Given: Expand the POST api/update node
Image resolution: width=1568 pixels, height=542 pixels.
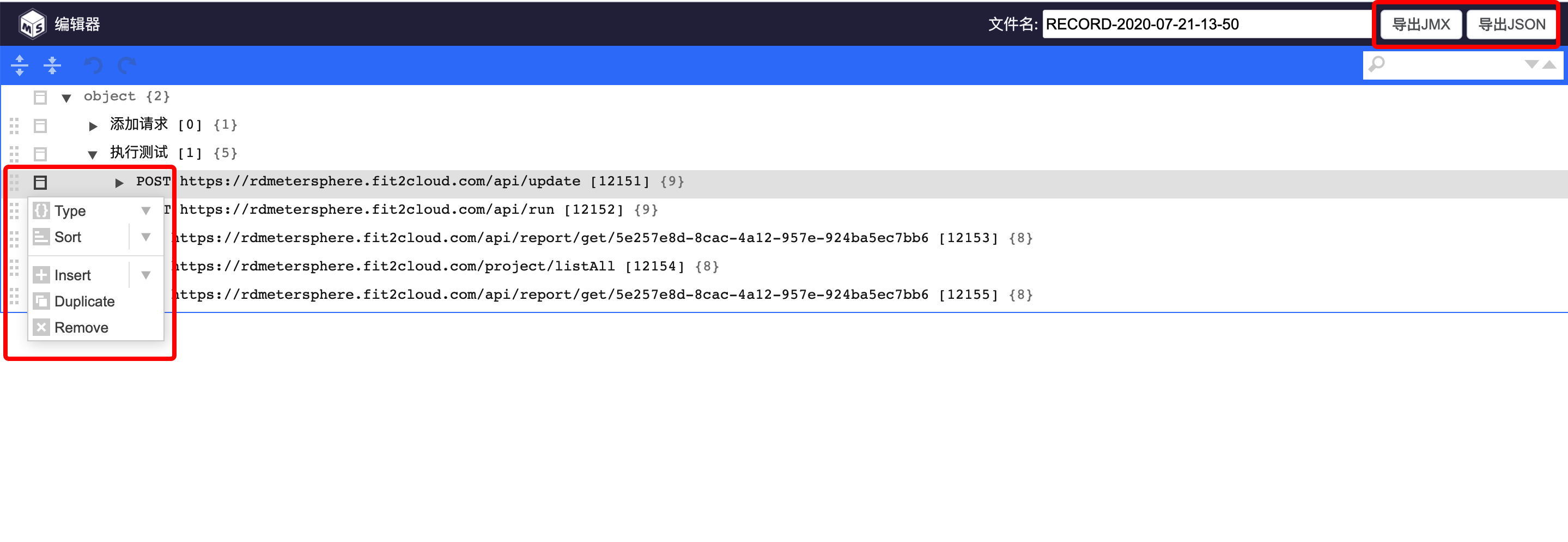Looking at the screenshot, I should 119,183.
